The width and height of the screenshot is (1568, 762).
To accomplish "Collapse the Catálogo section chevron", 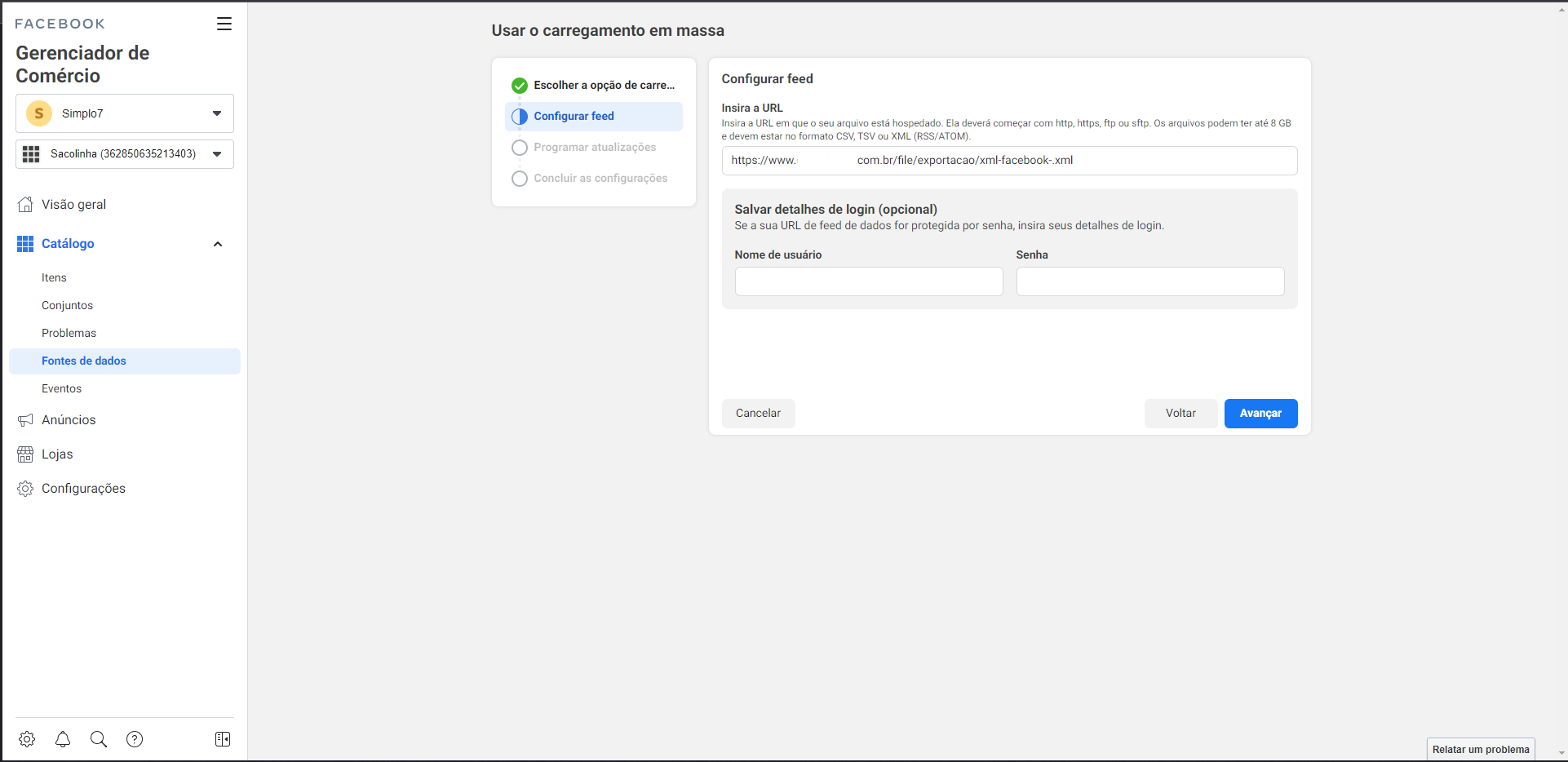I will 218,244.
